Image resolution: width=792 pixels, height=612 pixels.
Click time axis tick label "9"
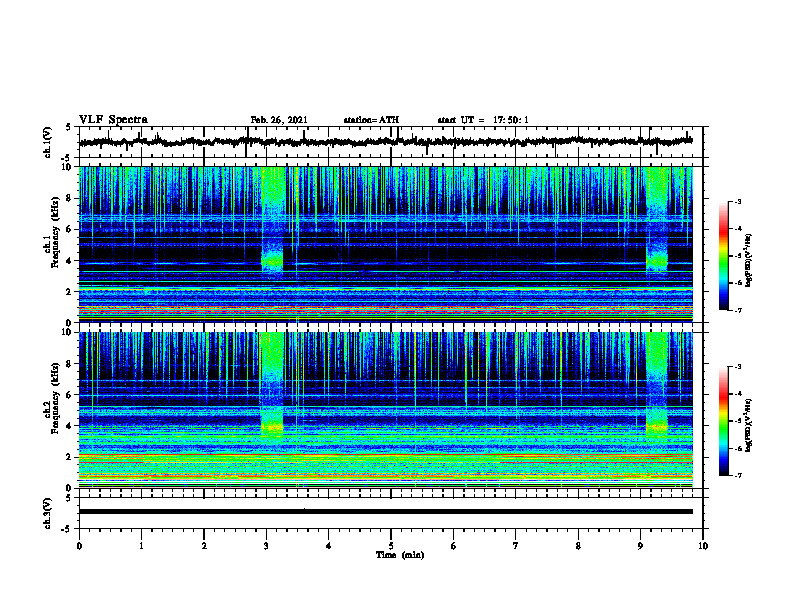640,546
